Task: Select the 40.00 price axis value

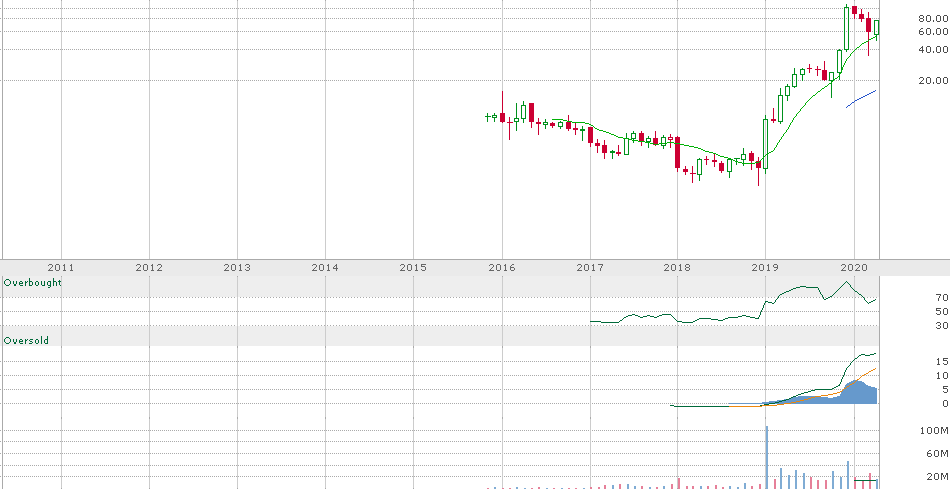Action: (x=933, y=49)
